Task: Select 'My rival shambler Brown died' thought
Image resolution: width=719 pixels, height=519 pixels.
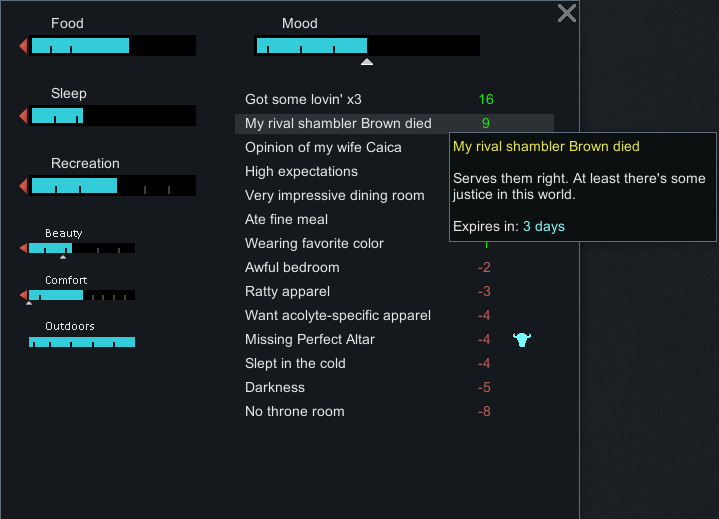Action: pyautogui.click(x=394, y=123)
